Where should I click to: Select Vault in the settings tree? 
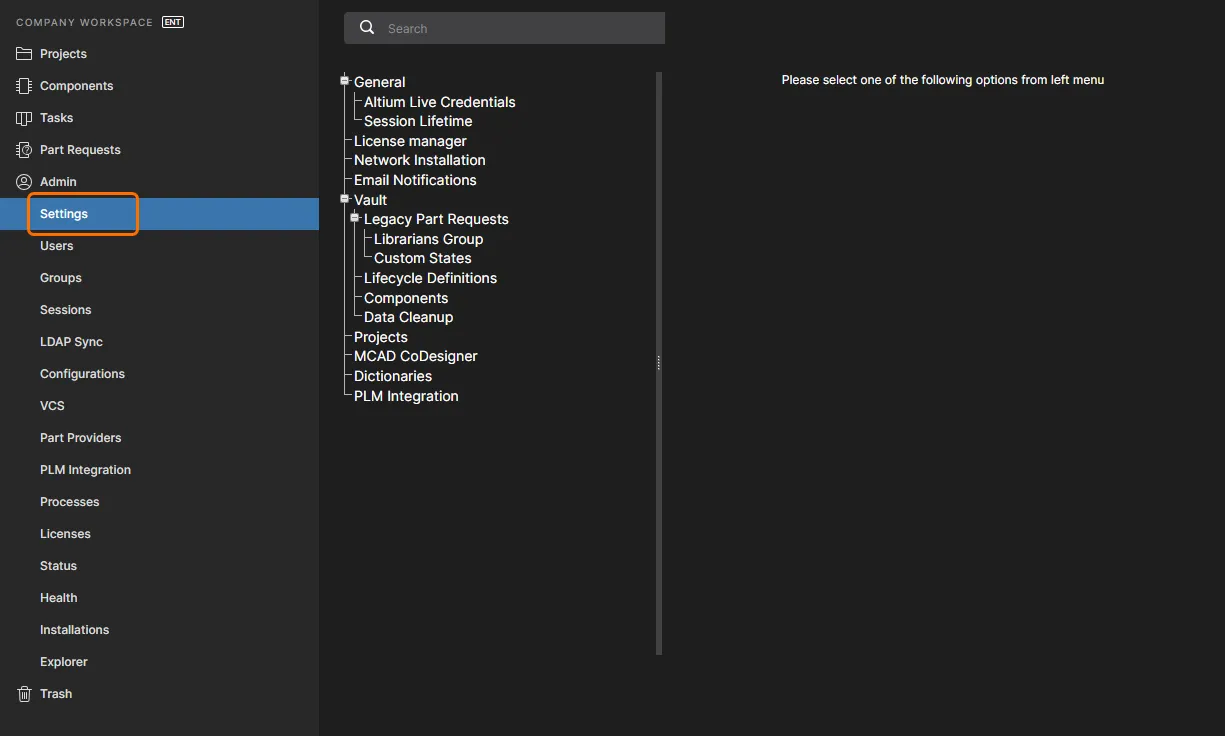click(371, 200)
